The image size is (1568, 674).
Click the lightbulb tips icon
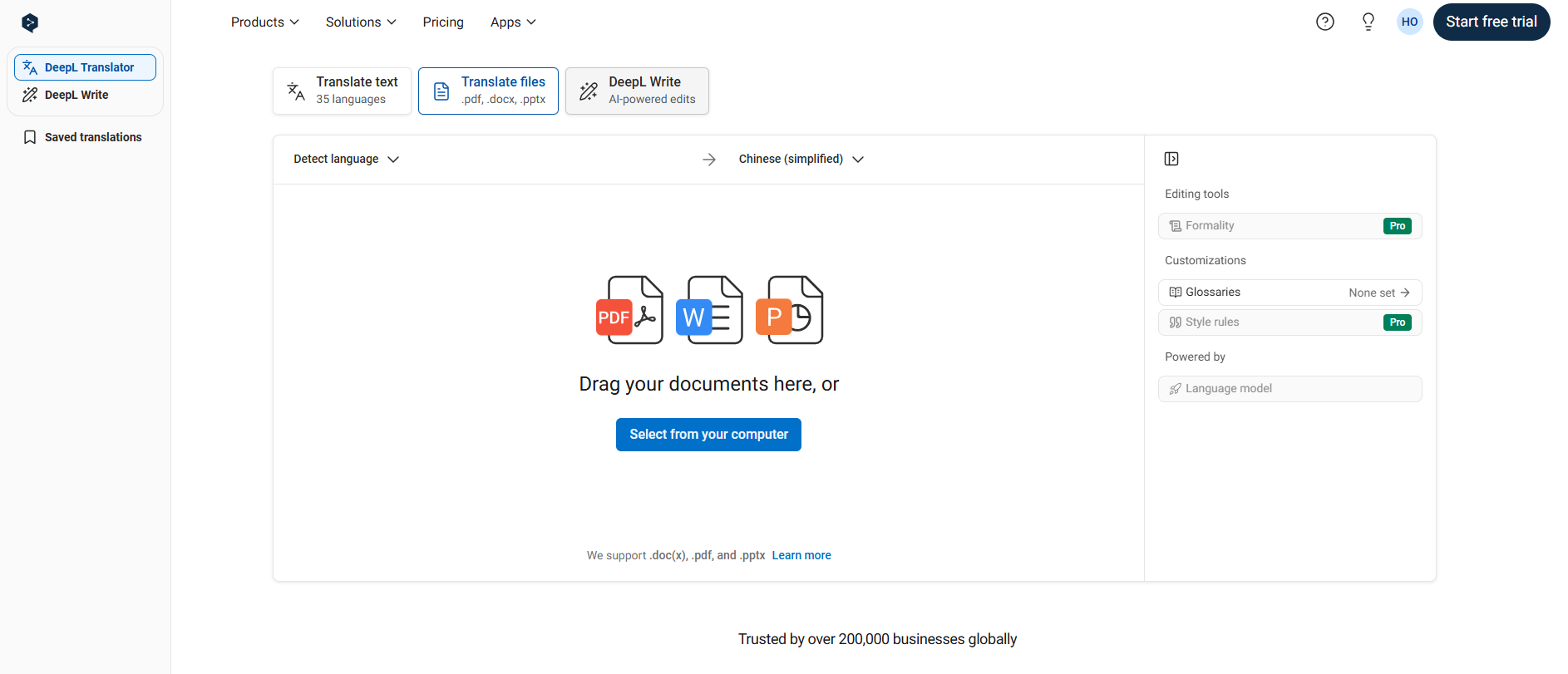pyautogui.click(x=1368, y=22)
